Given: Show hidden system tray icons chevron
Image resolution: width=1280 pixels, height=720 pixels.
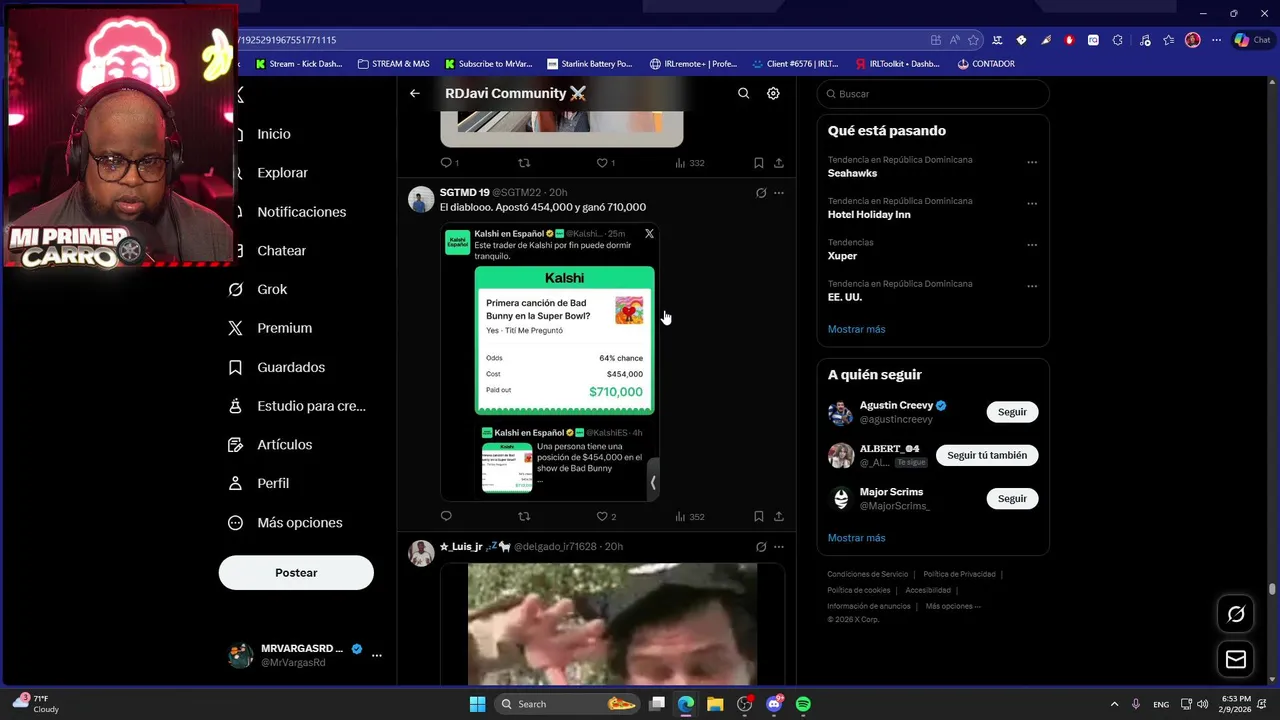Looking at the screenshot, I should click(1114, 704).
